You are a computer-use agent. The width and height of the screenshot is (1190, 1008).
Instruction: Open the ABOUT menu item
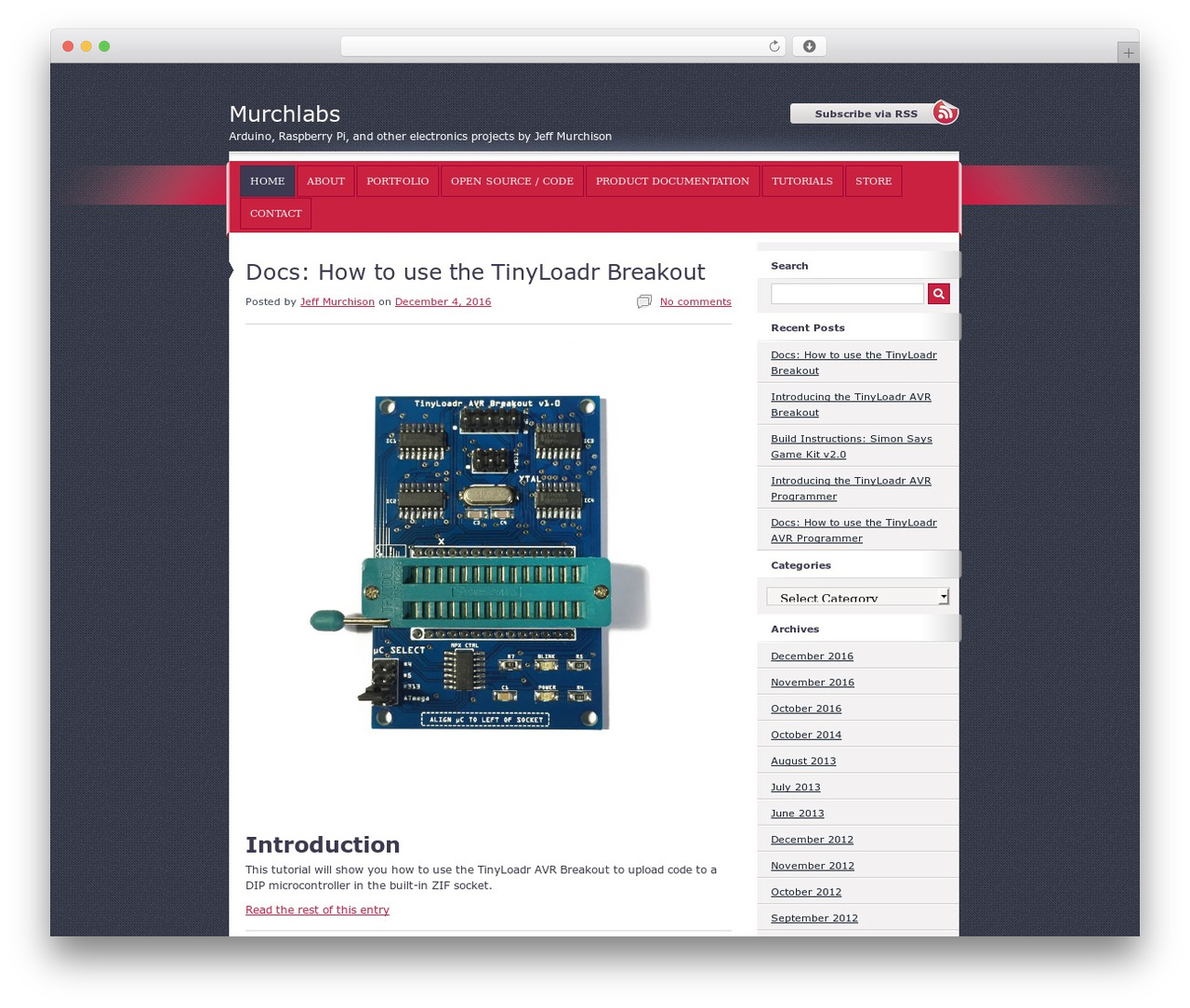(325, 181)
